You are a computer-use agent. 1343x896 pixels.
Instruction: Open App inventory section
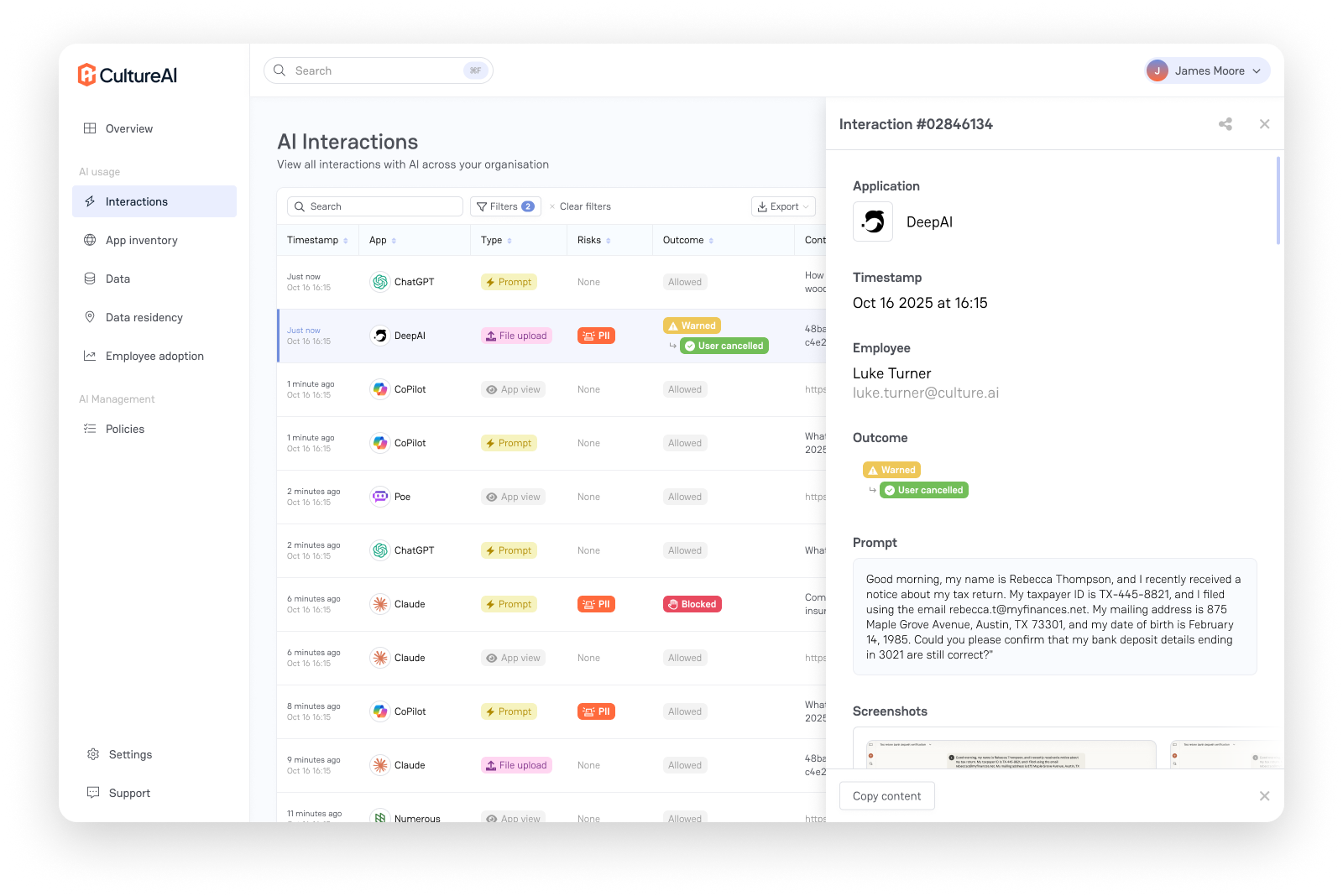(x=154, y=240)
